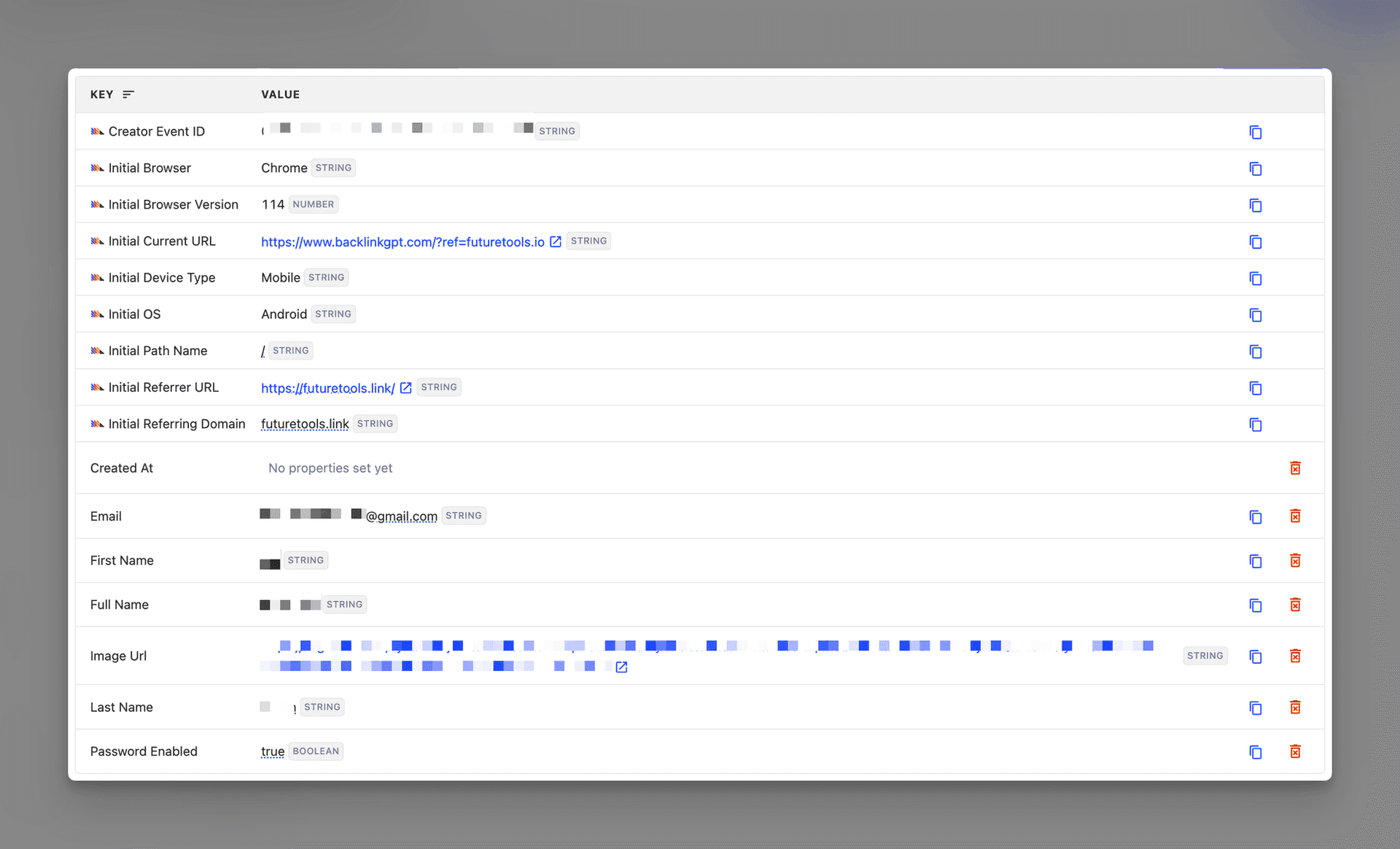Image resolution: width=1400 pixels, height=849 pixels.
Task: Click the Created At empty value field
Action: [x=330, y=468]
